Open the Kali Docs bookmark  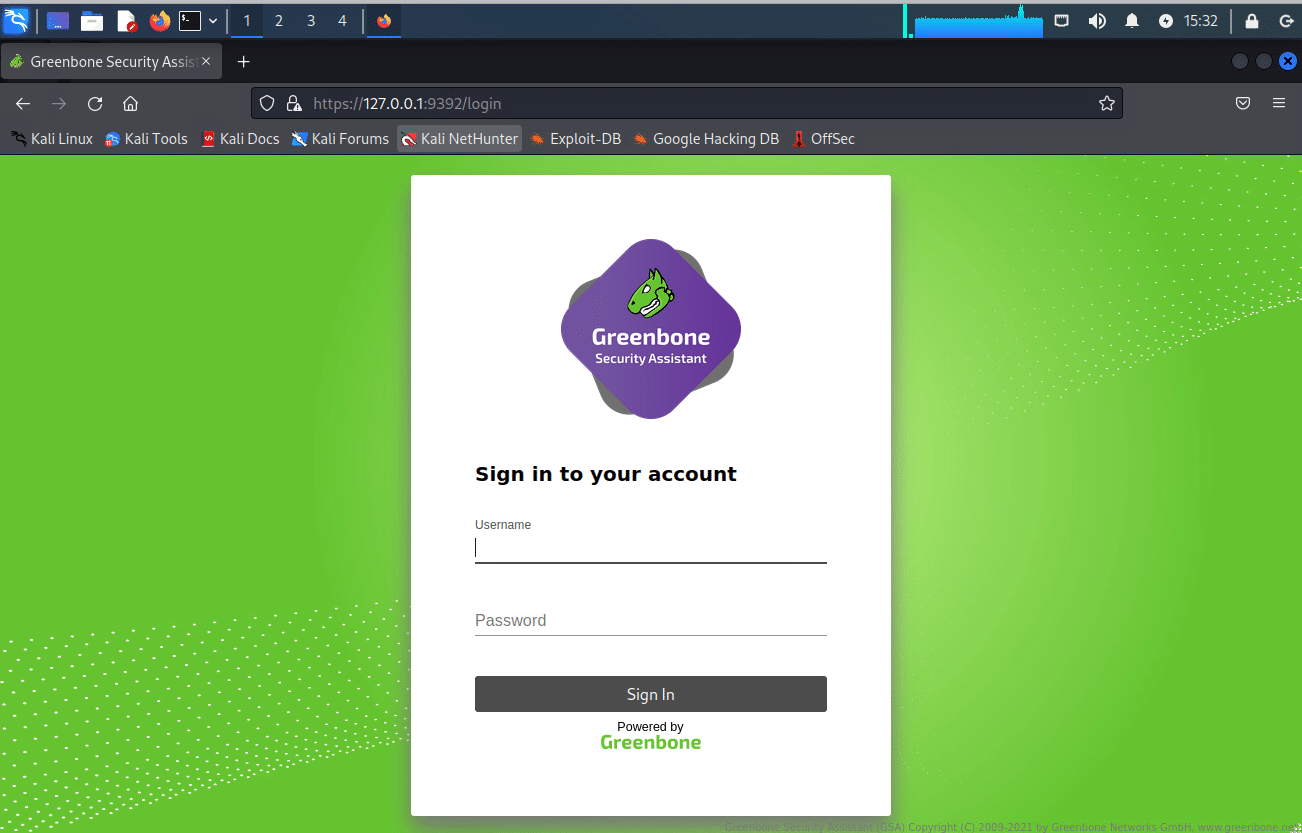pyautogui.click(x=240, y=139)
